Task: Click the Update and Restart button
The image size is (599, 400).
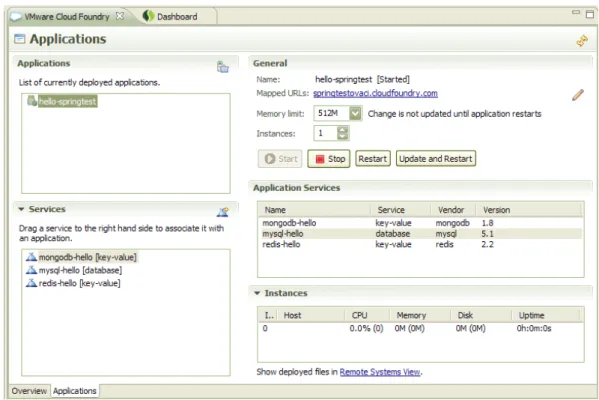Action: 436,159
